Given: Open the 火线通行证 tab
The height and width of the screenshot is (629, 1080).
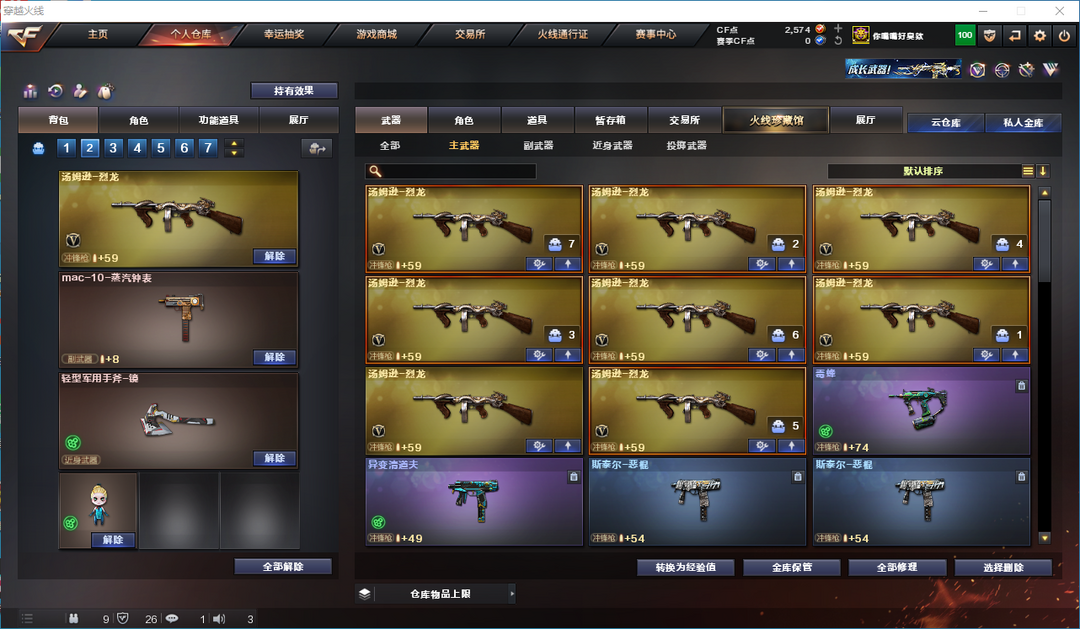Looking at the screenshot, I should click(563, 34).
